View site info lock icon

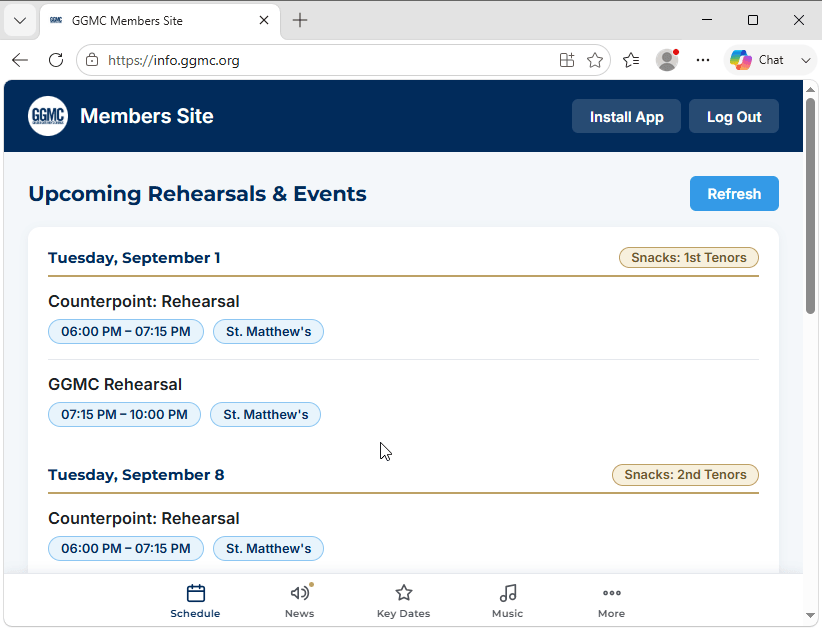click(x=92, y=60)
